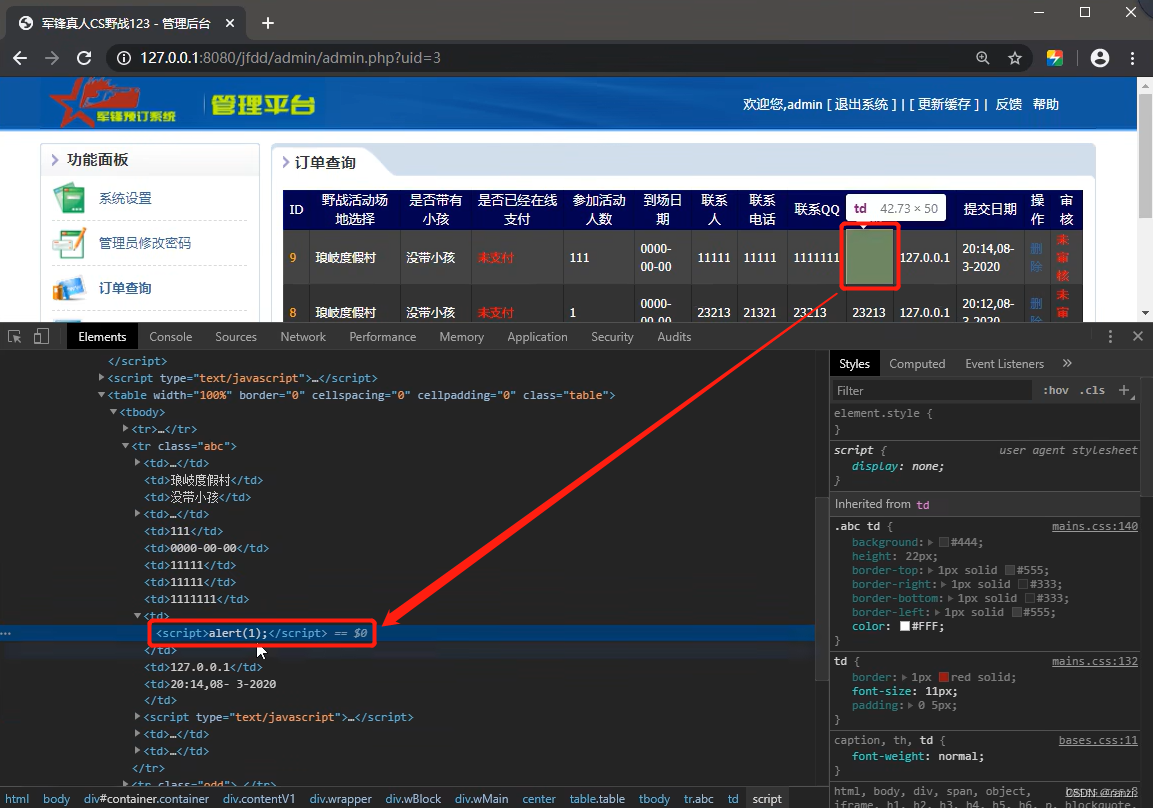
Task: Open the 反馈 feedback link
Action: tap(1009, 104)
